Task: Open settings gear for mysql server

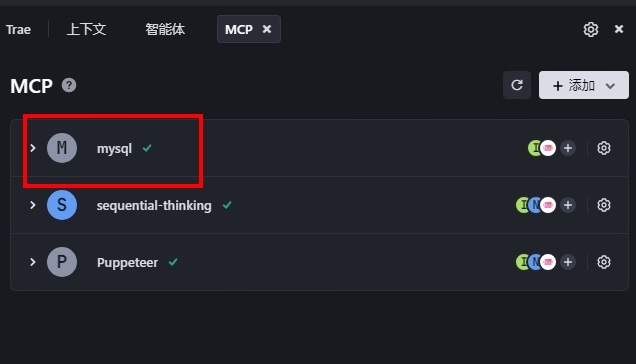Action: click(x=604, y=148)
